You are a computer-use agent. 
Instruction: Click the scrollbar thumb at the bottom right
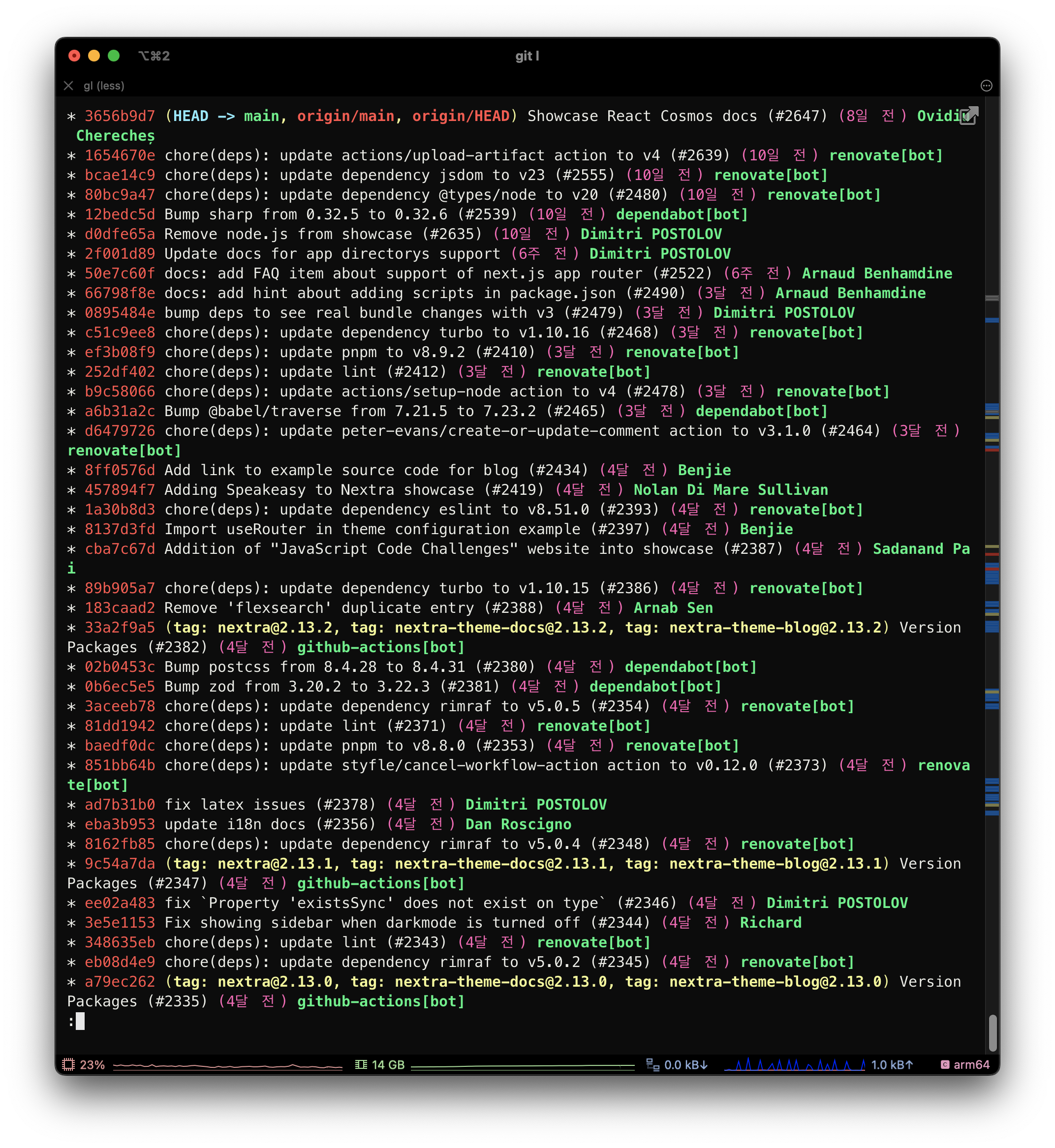pos(993,1033)
